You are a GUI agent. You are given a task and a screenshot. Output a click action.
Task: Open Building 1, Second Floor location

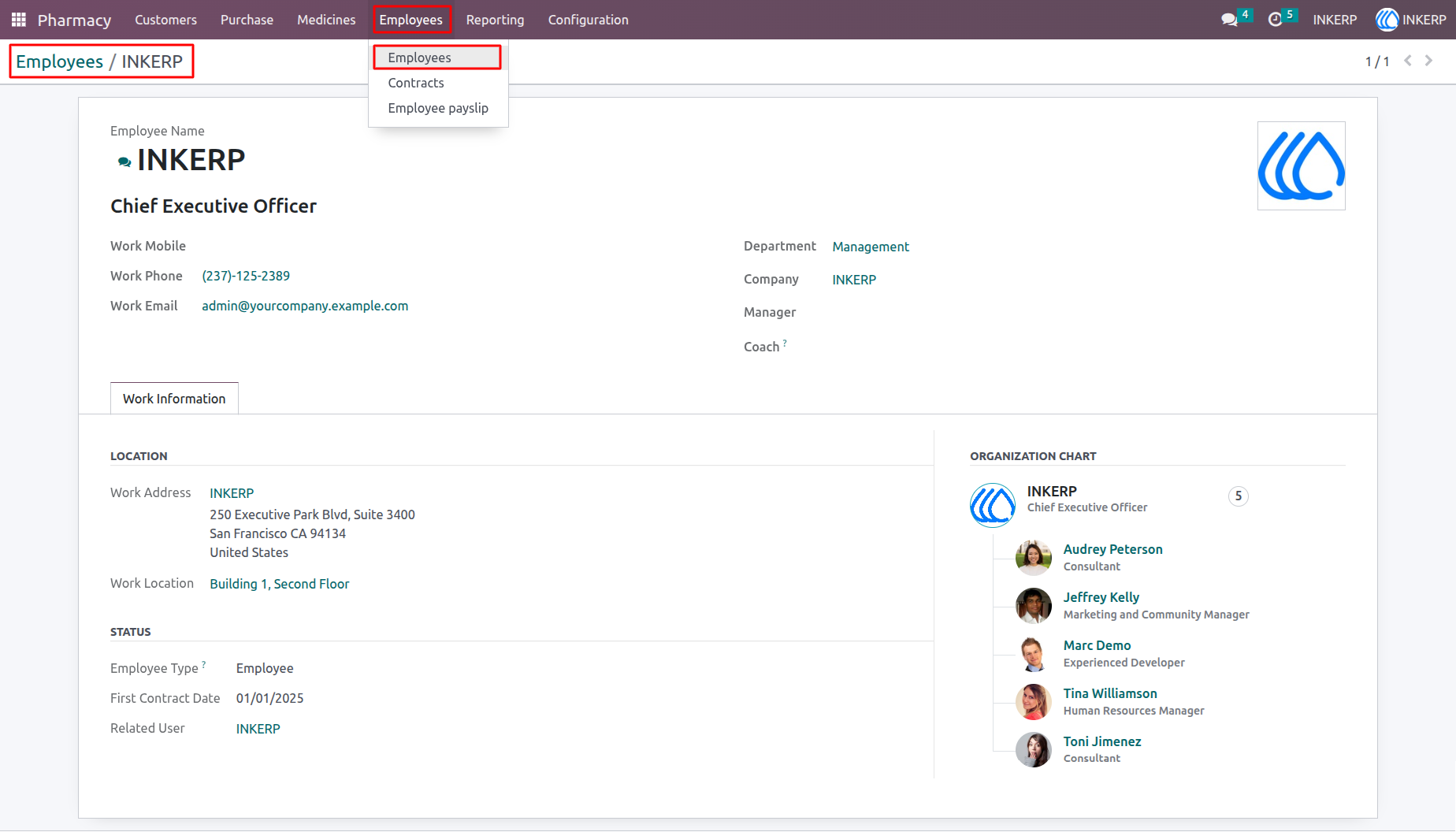(279, 584)
